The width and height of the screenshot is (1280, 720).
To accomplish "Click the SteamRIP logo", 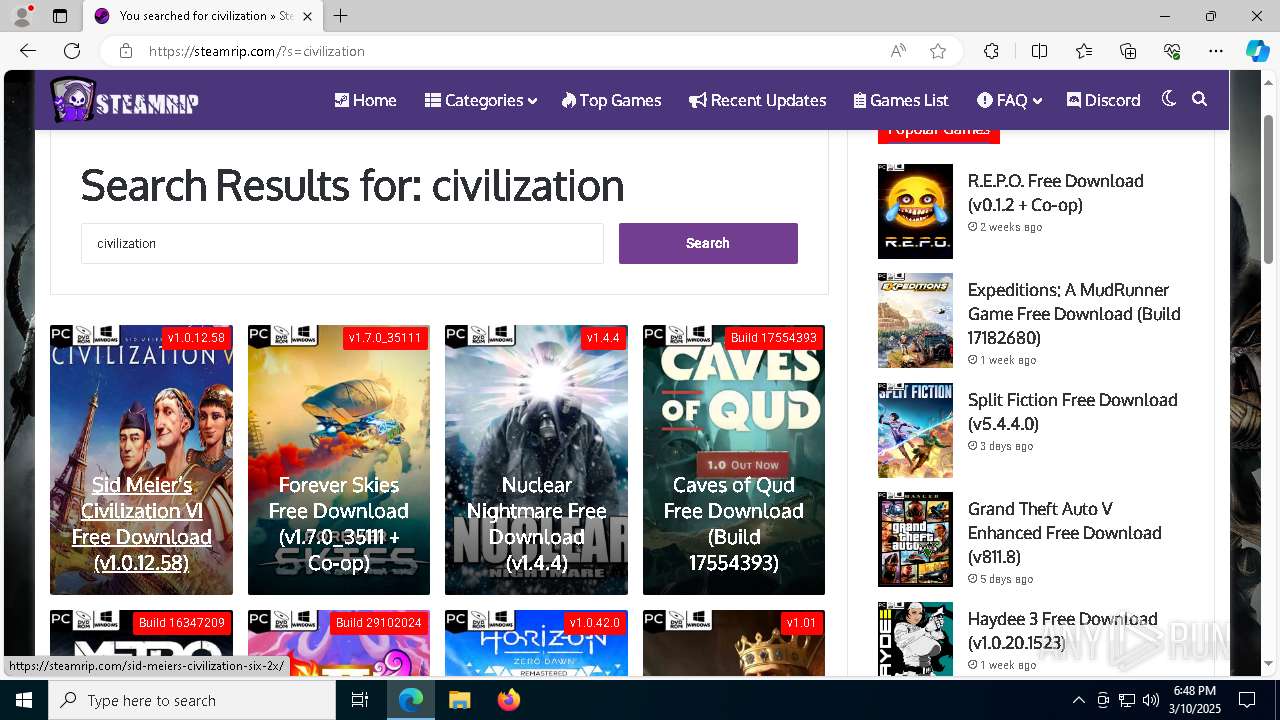I will [x=125, y=100].
